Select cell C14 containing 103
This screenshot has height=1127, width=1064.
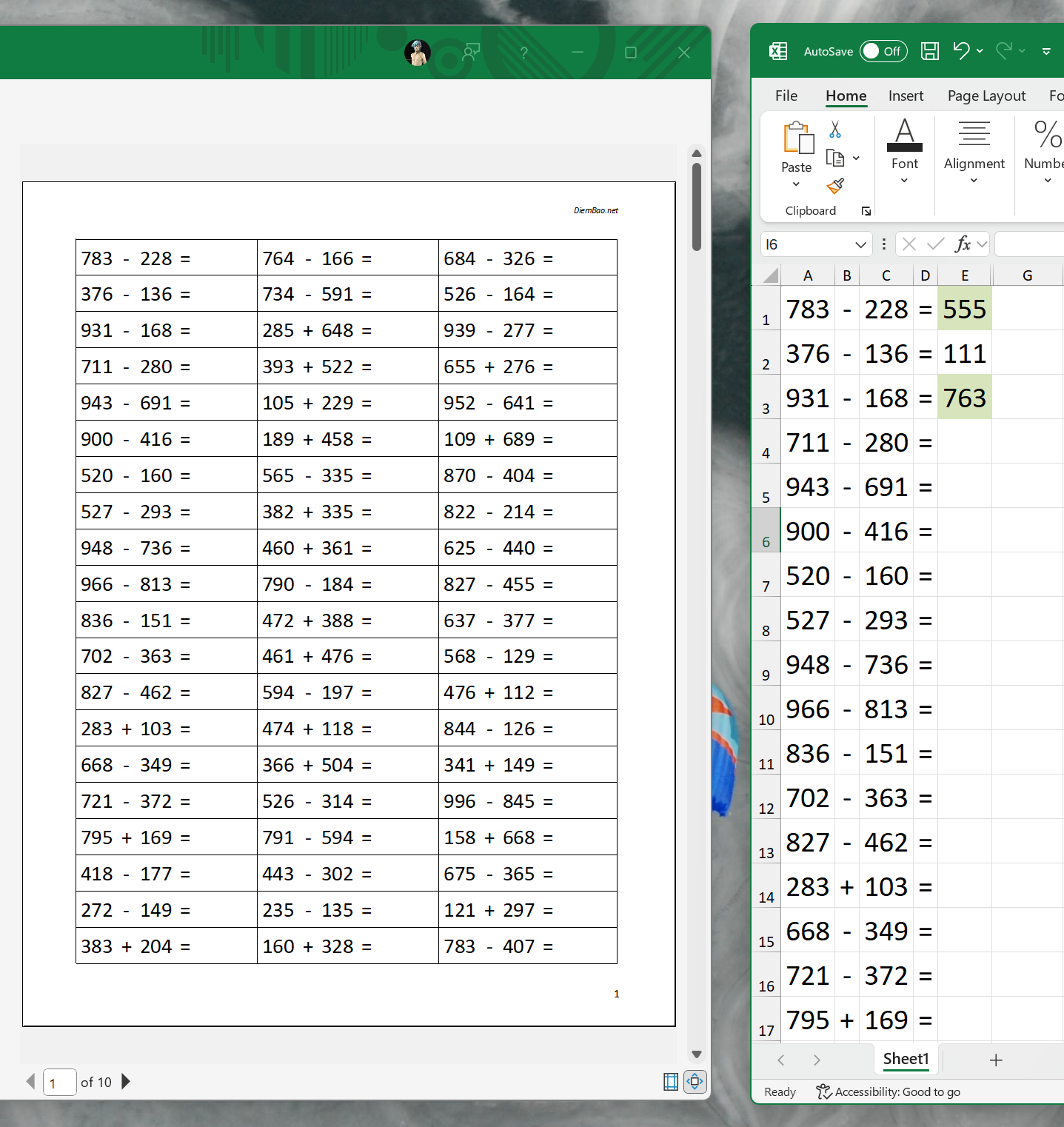coord(886,886)
